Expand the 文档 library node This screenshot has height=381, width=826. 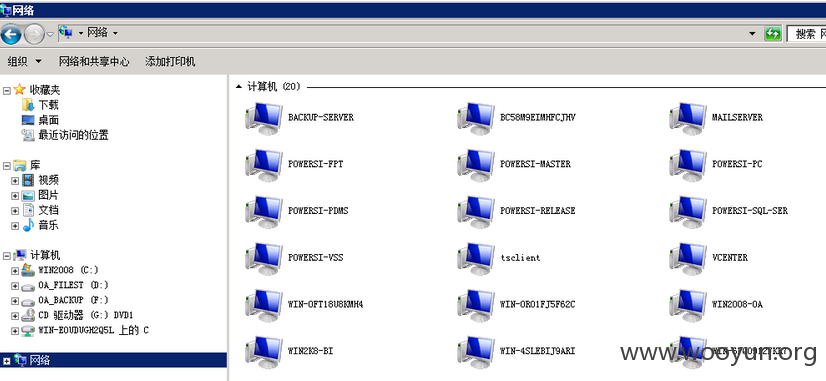point(15,211)
